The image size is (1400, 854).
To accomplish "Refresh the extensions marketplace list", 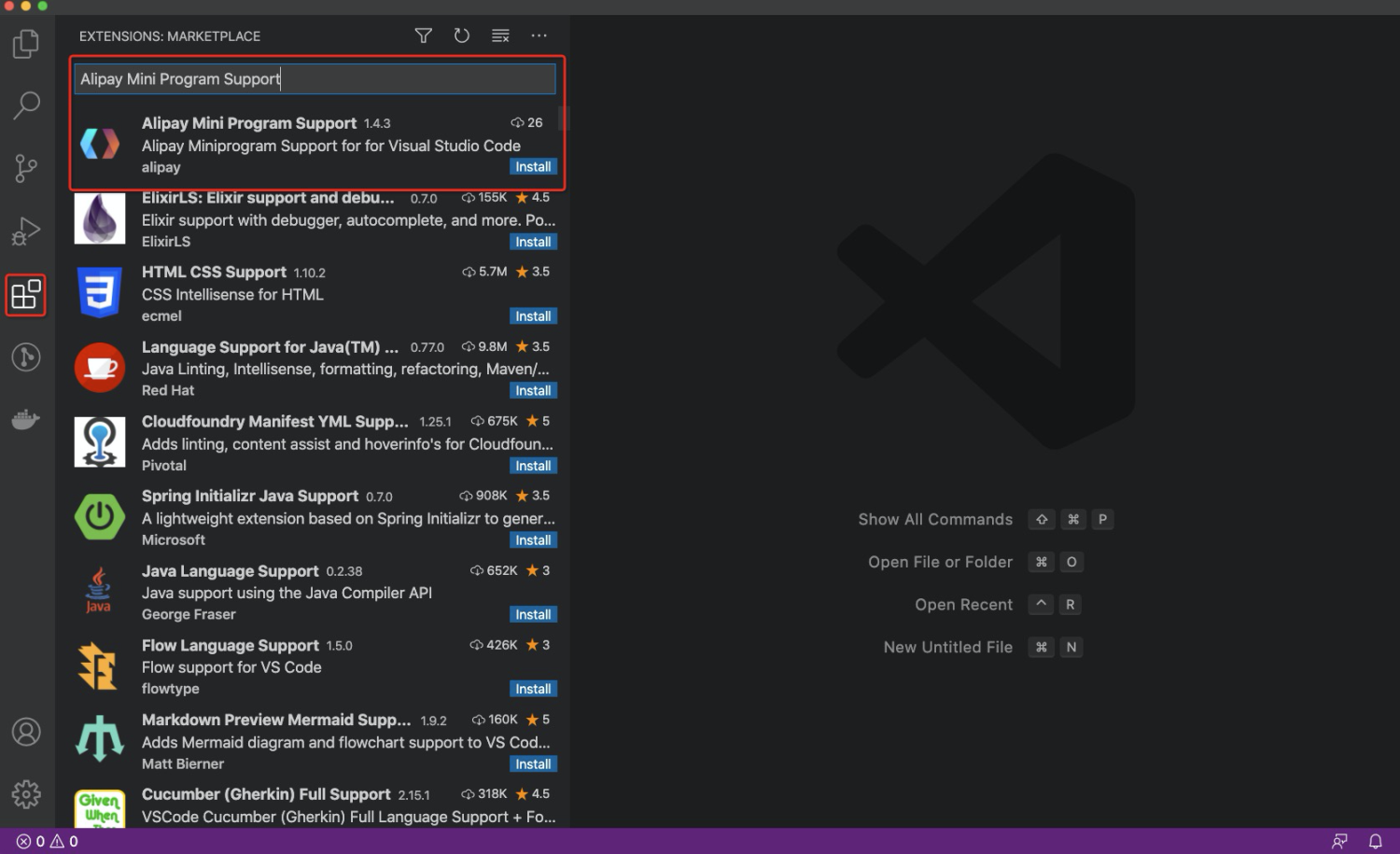I will tap(461, 35).
